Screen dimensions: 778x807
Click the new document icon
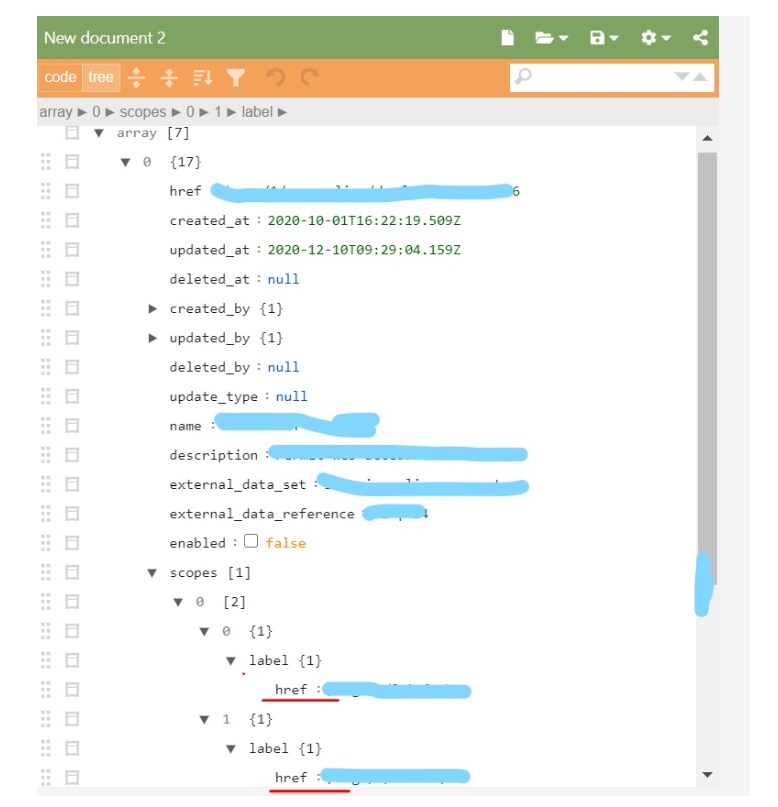(x=508, y=38)
